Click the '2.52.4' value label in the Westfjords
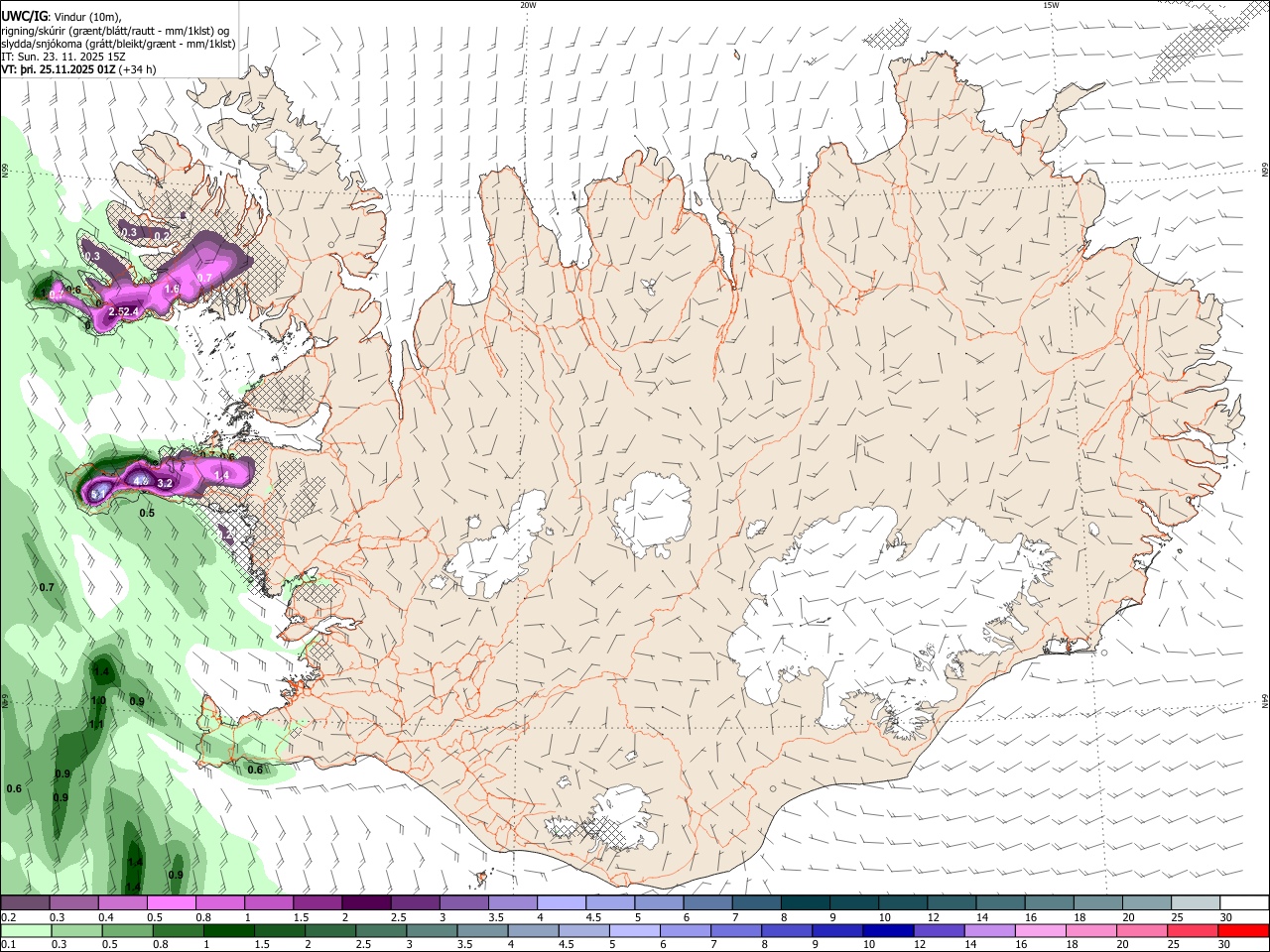This screenshot has height=952, width=1270. [x=122, y=311]
